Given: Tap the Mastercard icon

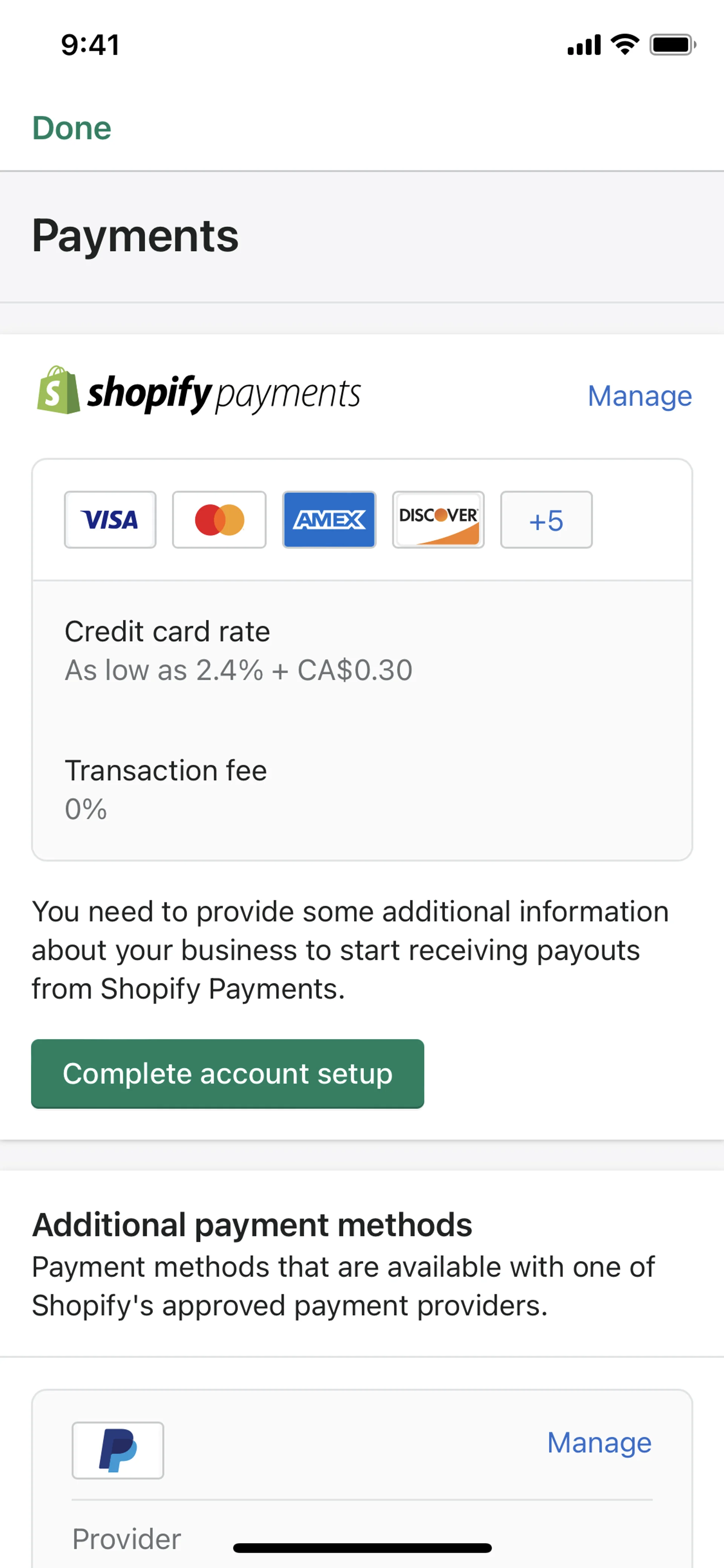Looking at the screenshot, I should (219, 520).
